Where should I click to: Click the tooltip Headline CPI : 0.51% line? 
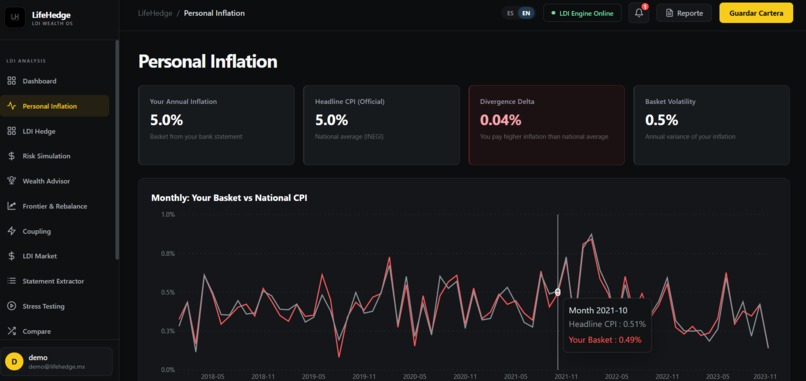tap(607, 324)
